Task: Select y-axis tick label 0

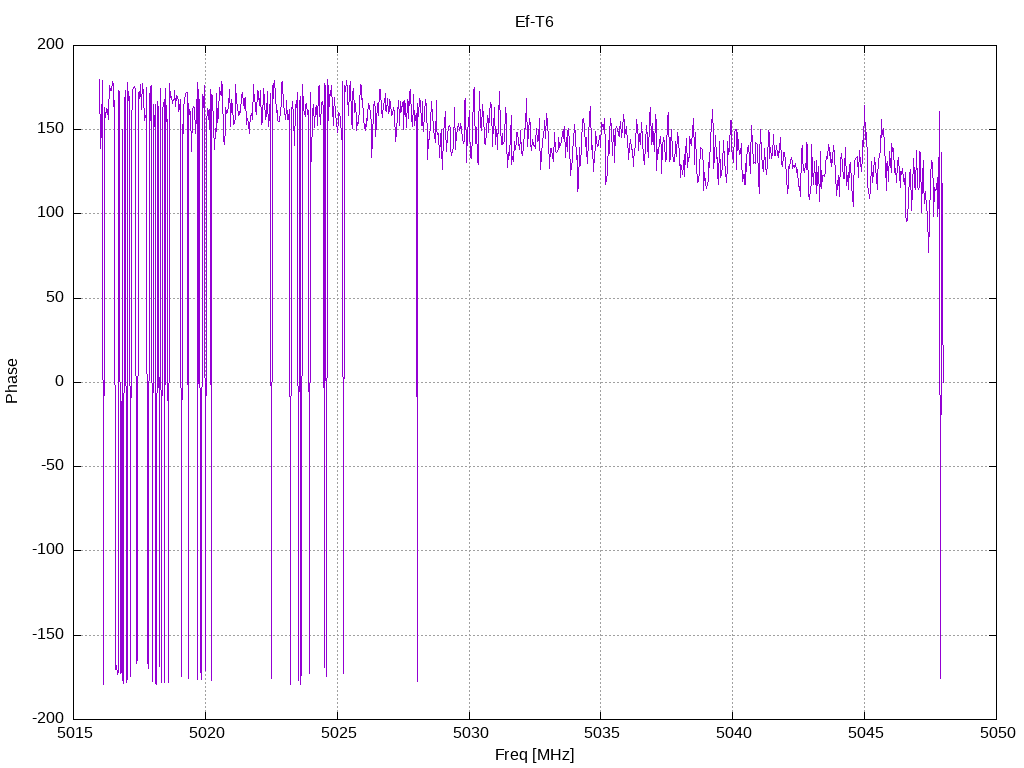Action: click(60, 381)
